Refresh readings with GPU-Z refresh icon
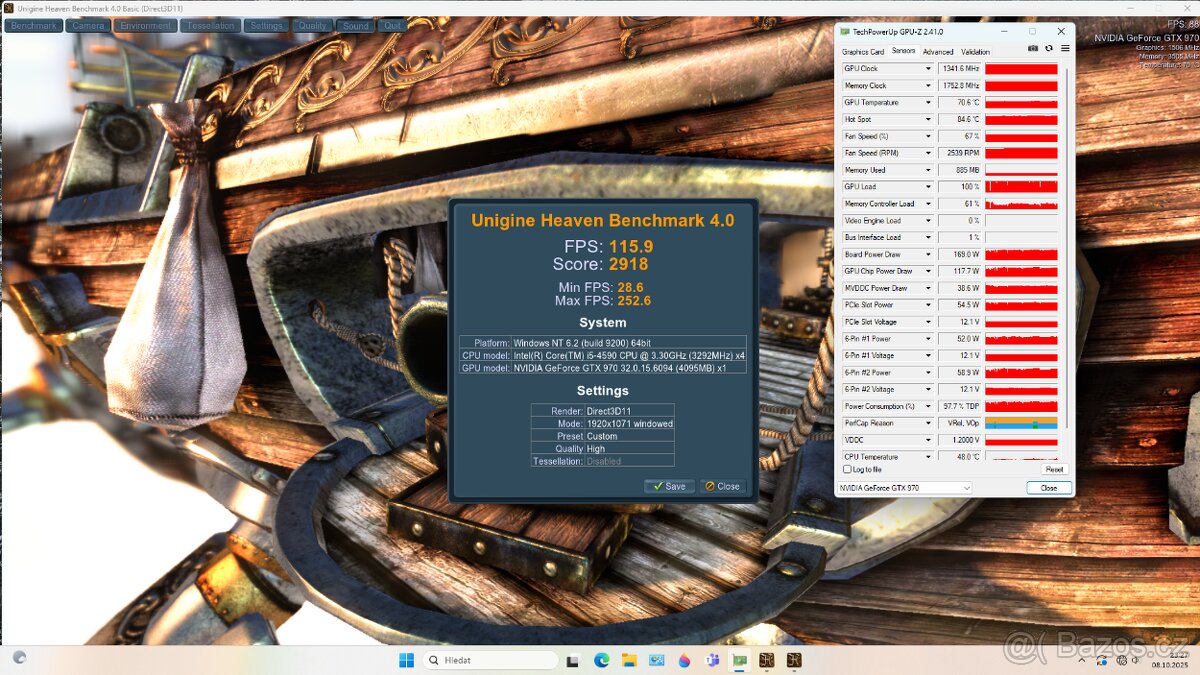This screenshot has height=675, width=1200. click(x=1049, y=48)
